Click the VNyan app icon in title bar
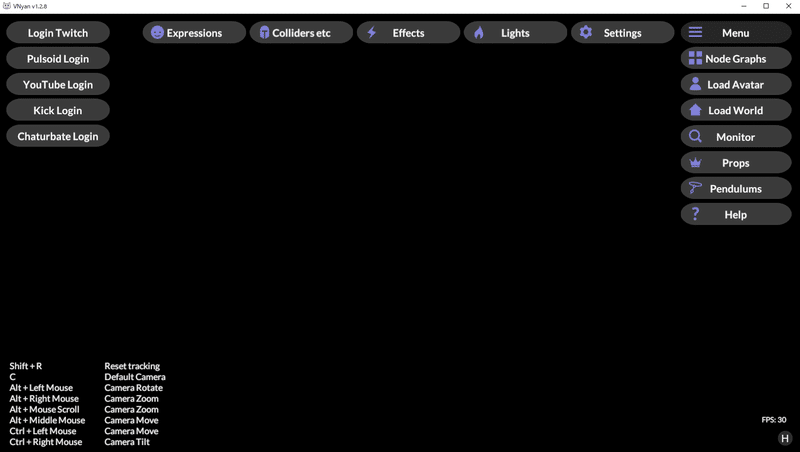This screenshot has width=800, height=452. [x=7, y=6]
